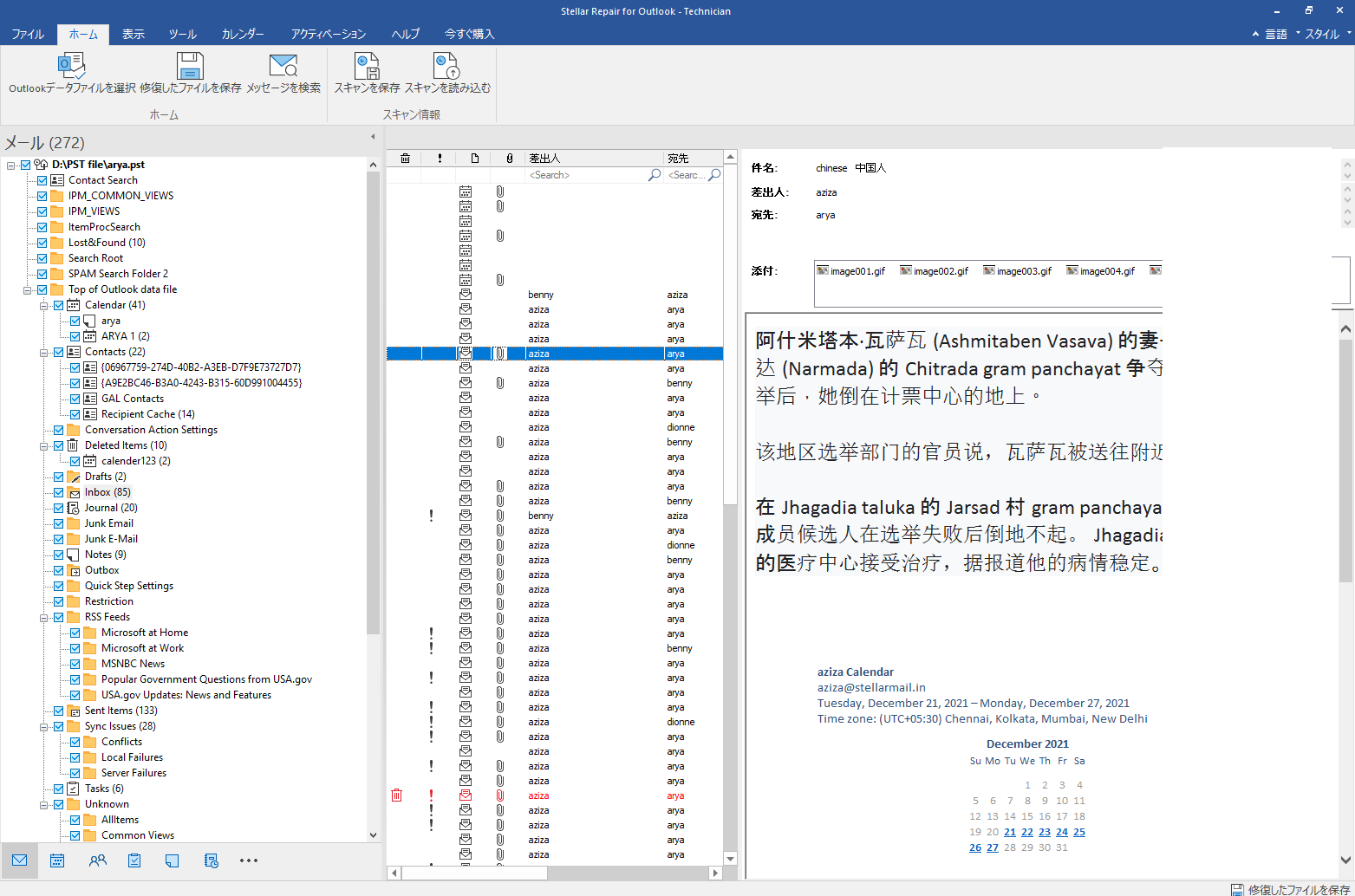Toggle the Sent Items (133) checkbox
1355x896 pixels.
point(59,711)
